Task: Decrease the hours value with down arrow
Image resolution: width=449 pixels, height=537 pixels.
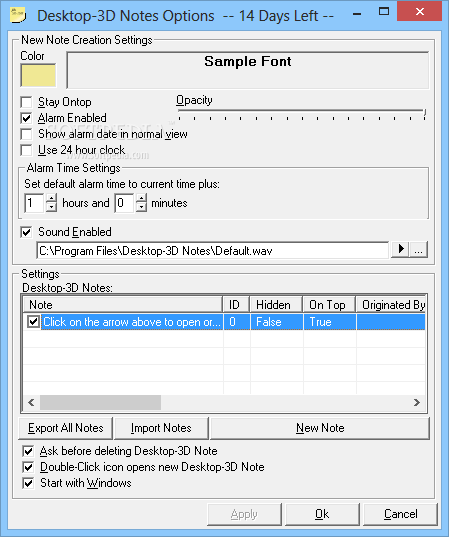Action: (51, 207)
